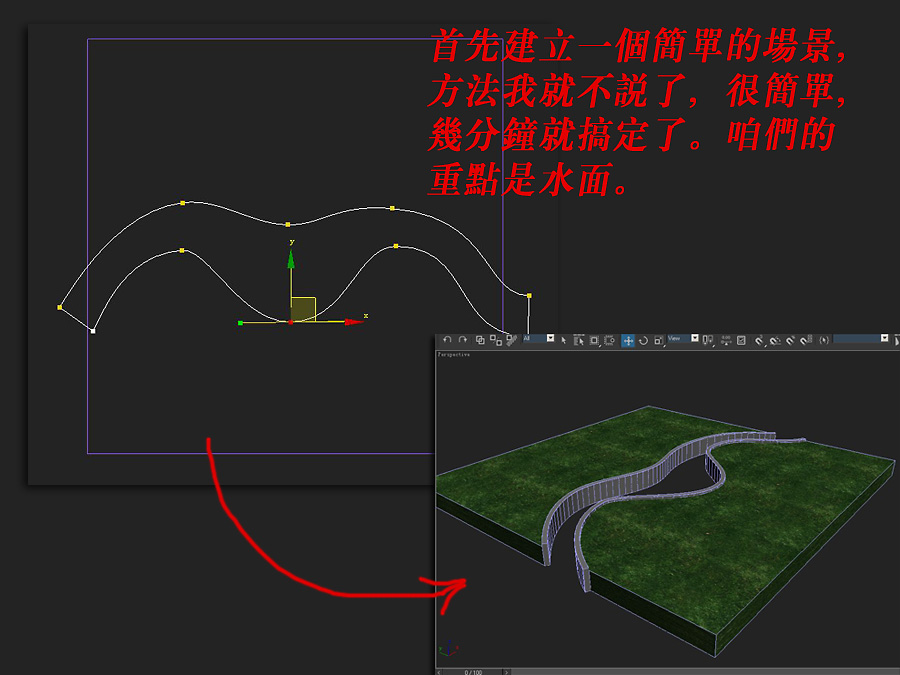The image size is (900, 675).
Task: Click the next frame arrow button
Action: click(x=506, y=671)
